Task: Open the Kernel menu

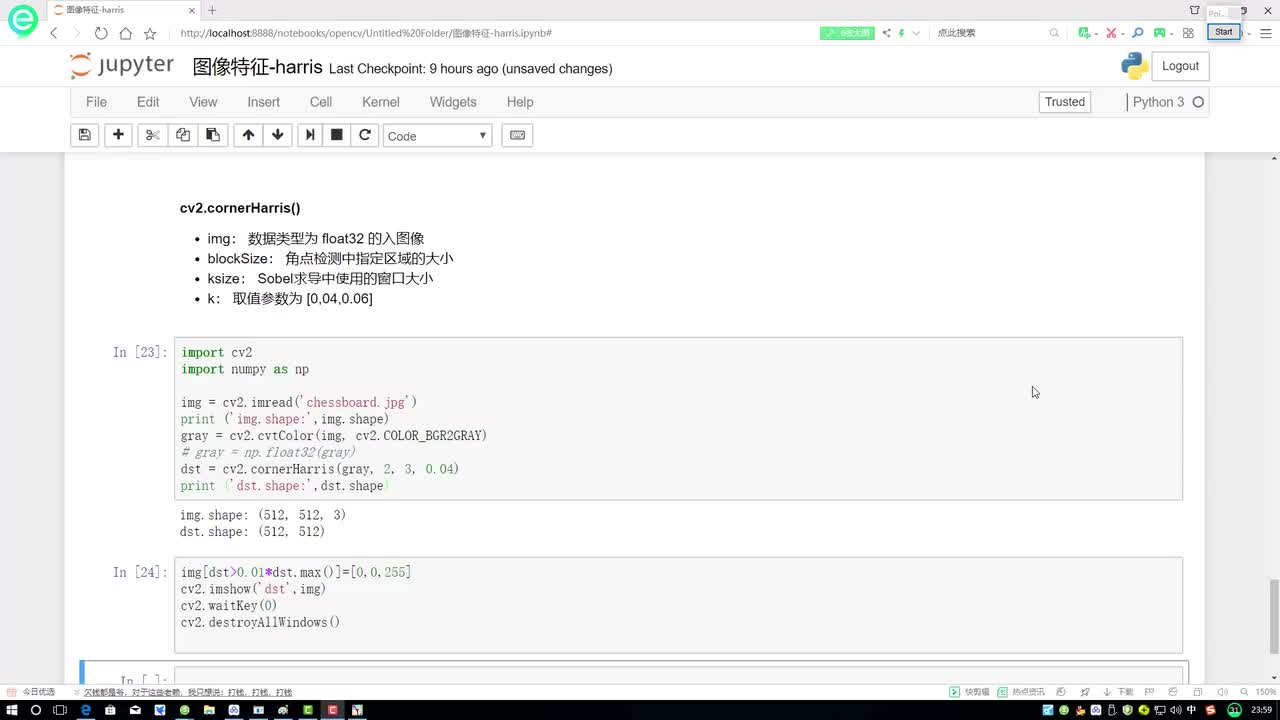Action: 381,102
